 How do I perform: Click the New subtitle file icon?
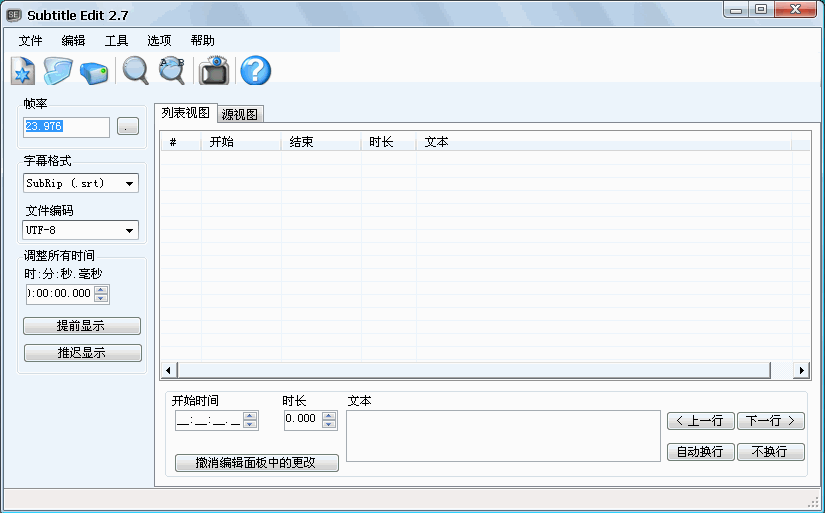pos(23,71)
